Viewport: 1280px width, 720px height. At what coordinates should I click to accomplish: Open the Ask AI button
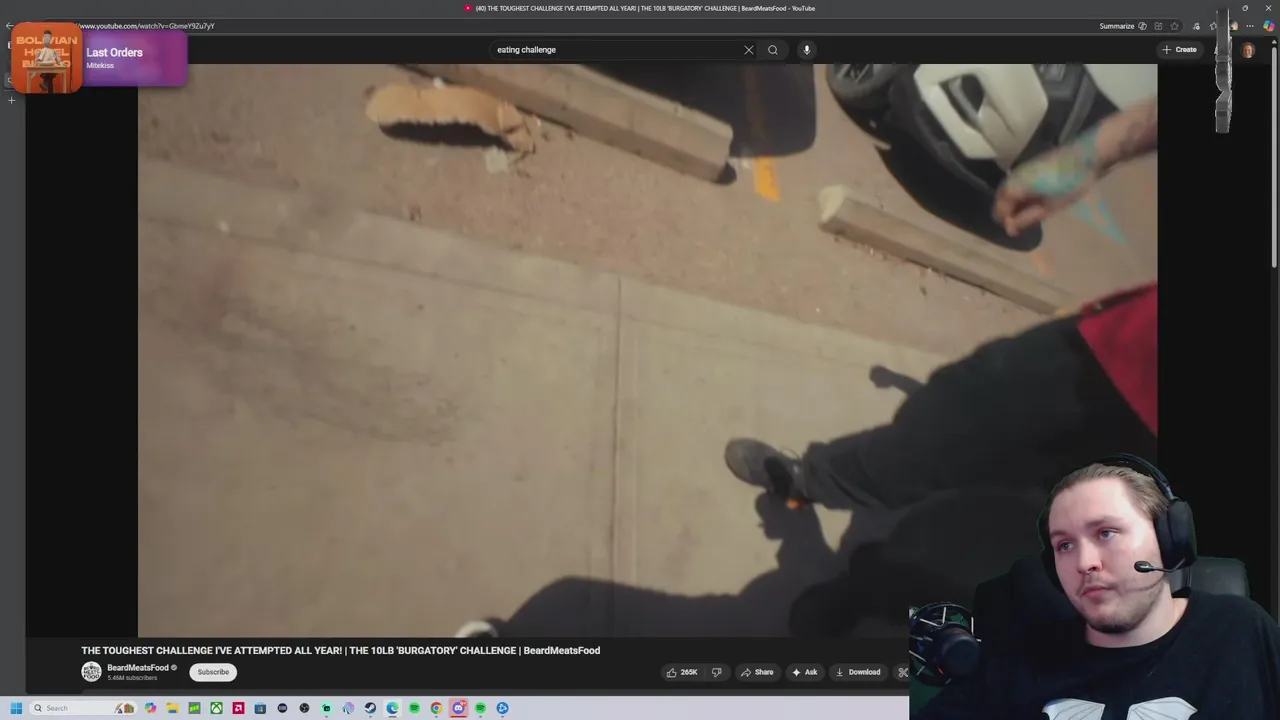[805, 672]
